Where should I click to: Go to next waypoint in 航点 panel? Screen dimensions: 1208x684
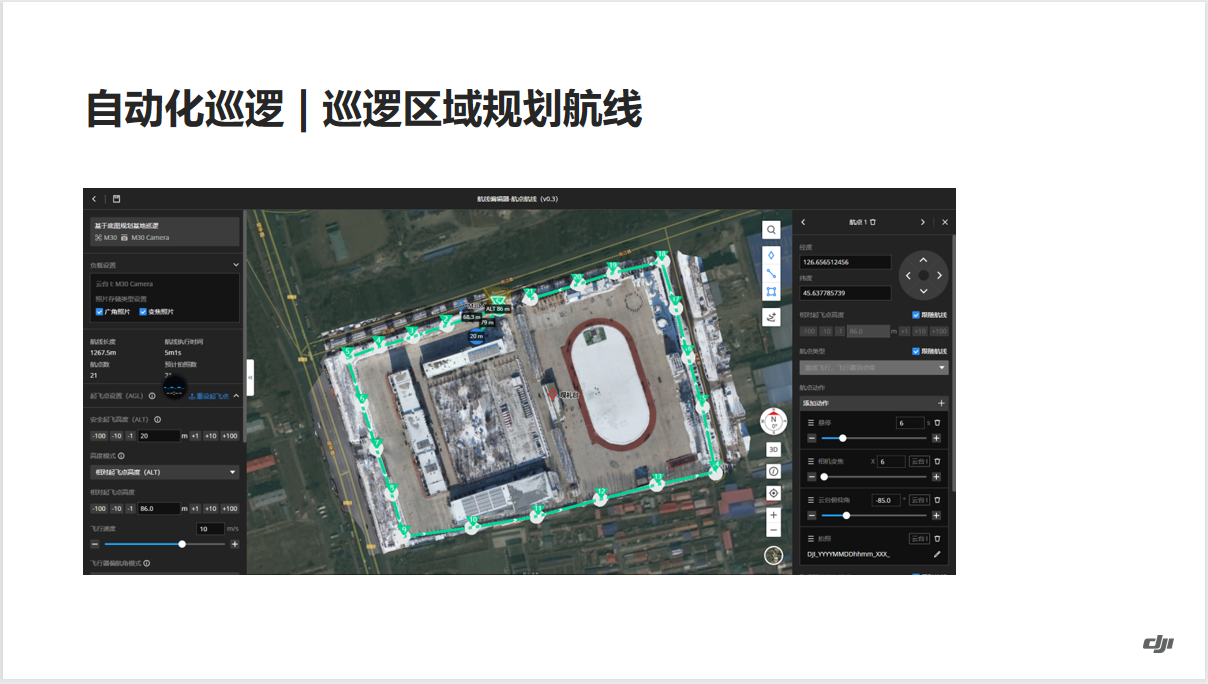[x=922, y=222]
